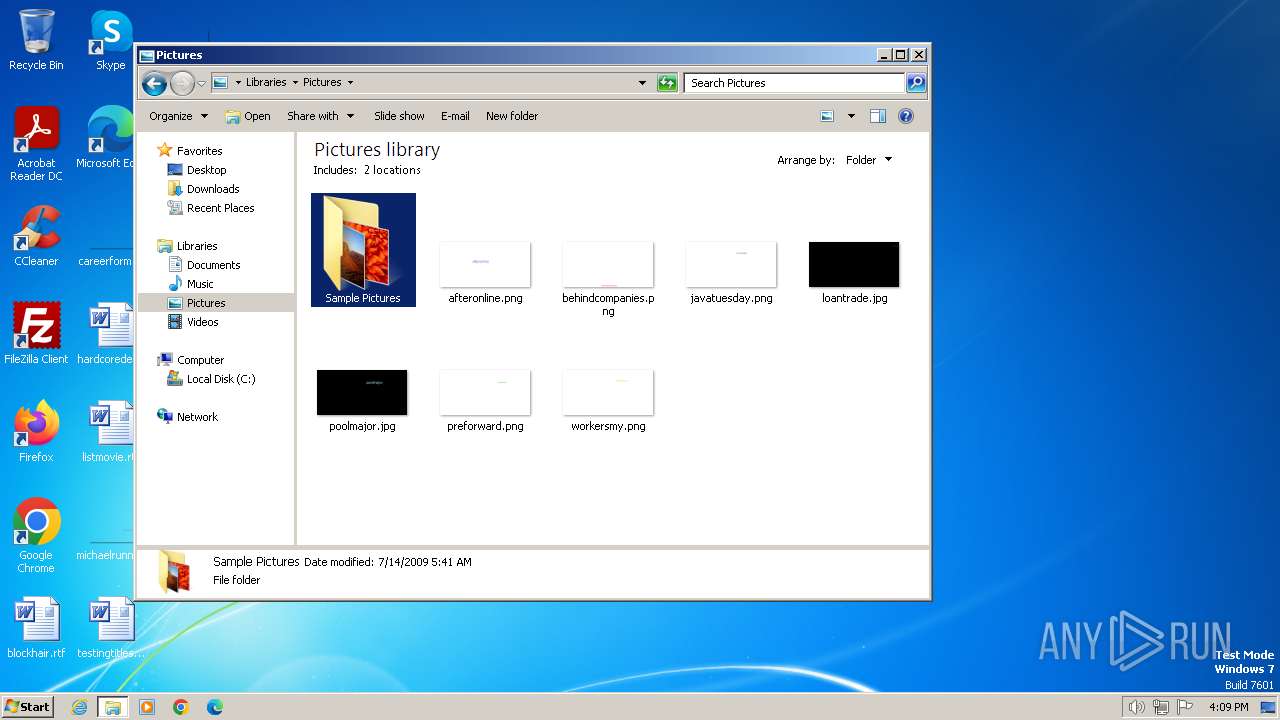Click the volume speaker tray icon
The image size is (1280, 720).
[x=1136, y=707]
